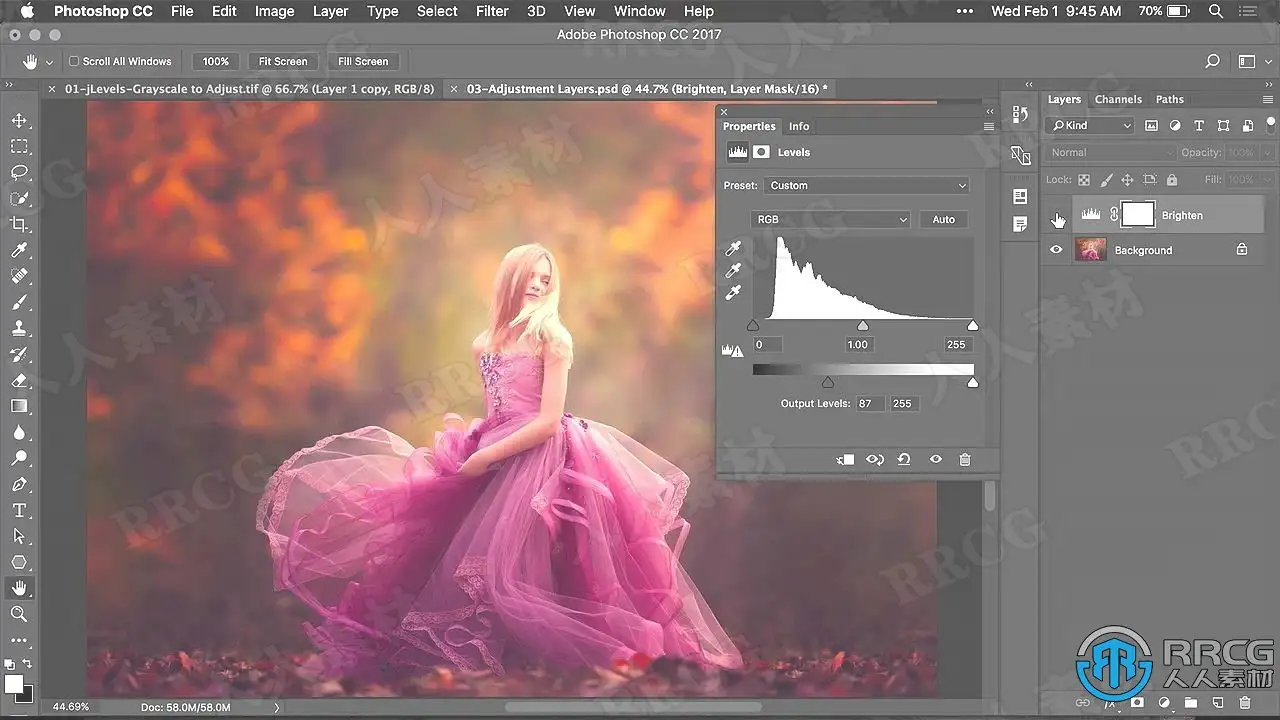Delete the adjustment layer using trash icon in Properties
The width and height of the screenshot is (1280, 720).
pos(965,460)
